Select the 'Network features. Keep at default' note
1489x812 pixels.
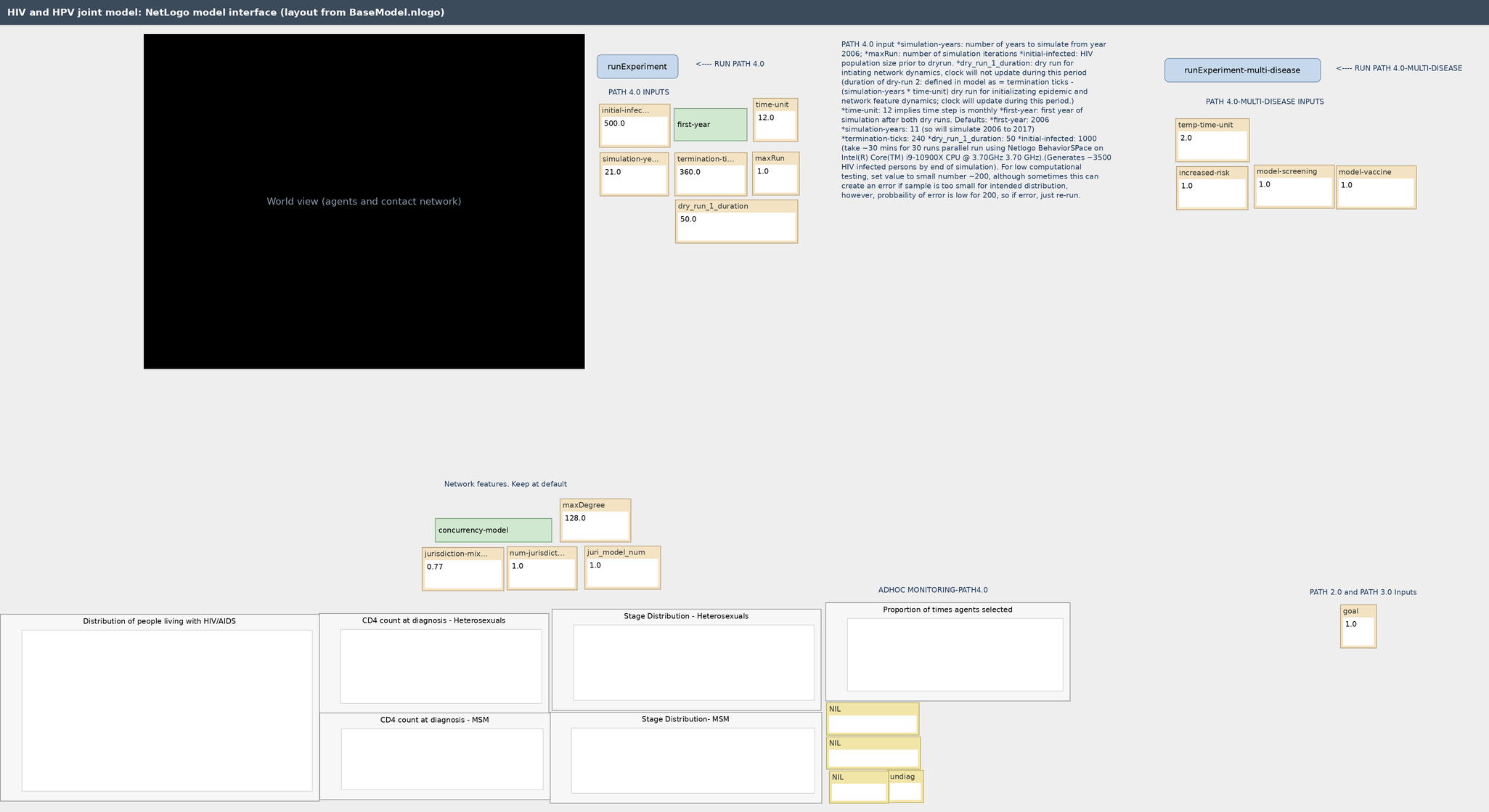point(505,484)
